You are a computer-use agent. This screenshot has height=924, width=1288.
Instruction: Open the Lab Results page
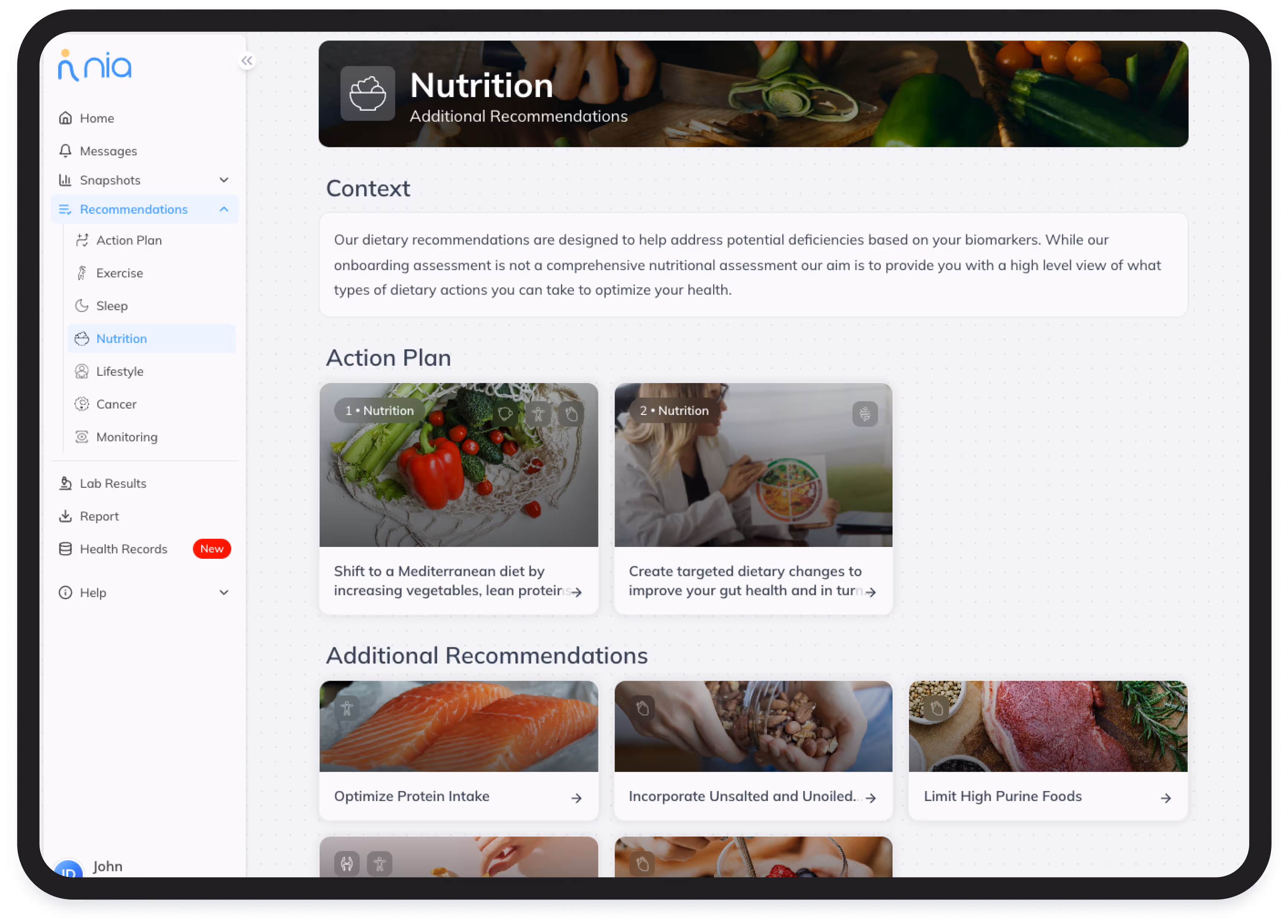(113, 483)
